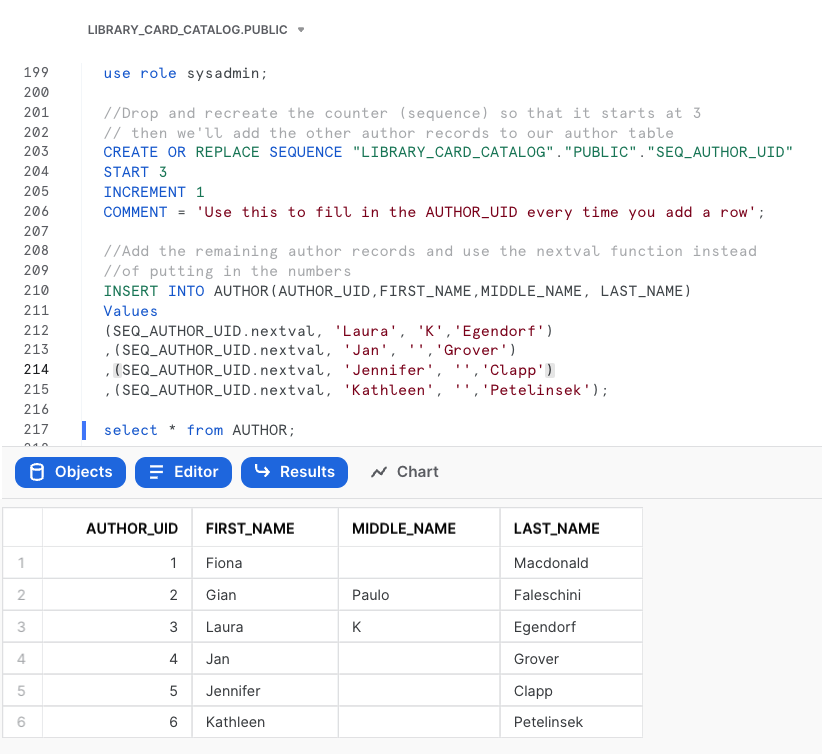Select the 'Jennifer' cell in results table
The image size is (822, 754).
point(265,691)
